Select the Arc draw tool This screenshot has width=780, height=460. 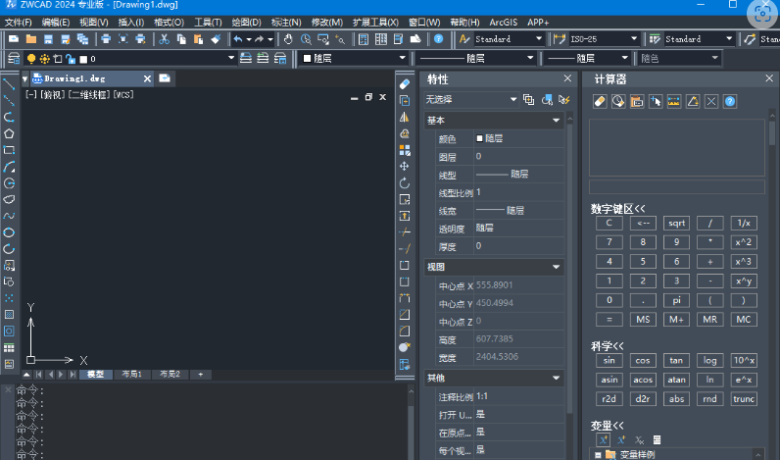click(x=9, y=167)
